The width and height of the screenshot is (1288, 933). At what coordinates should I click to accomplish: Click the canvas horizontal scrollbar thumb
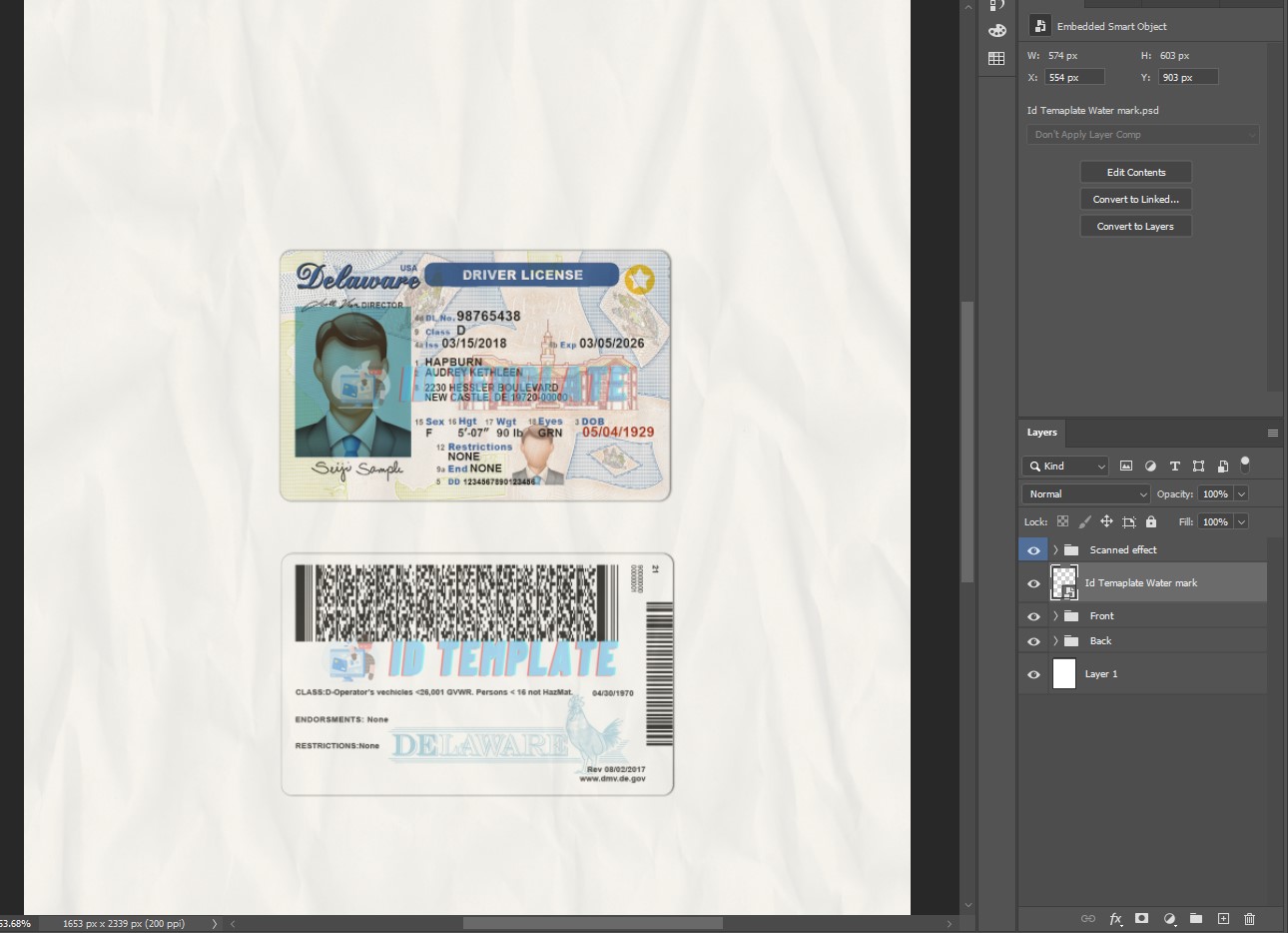[x=593, y=924]
